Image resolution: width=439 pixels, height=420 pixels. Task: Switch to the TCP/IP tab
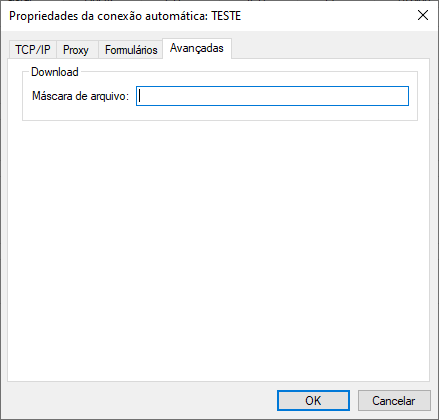point(33,50)
